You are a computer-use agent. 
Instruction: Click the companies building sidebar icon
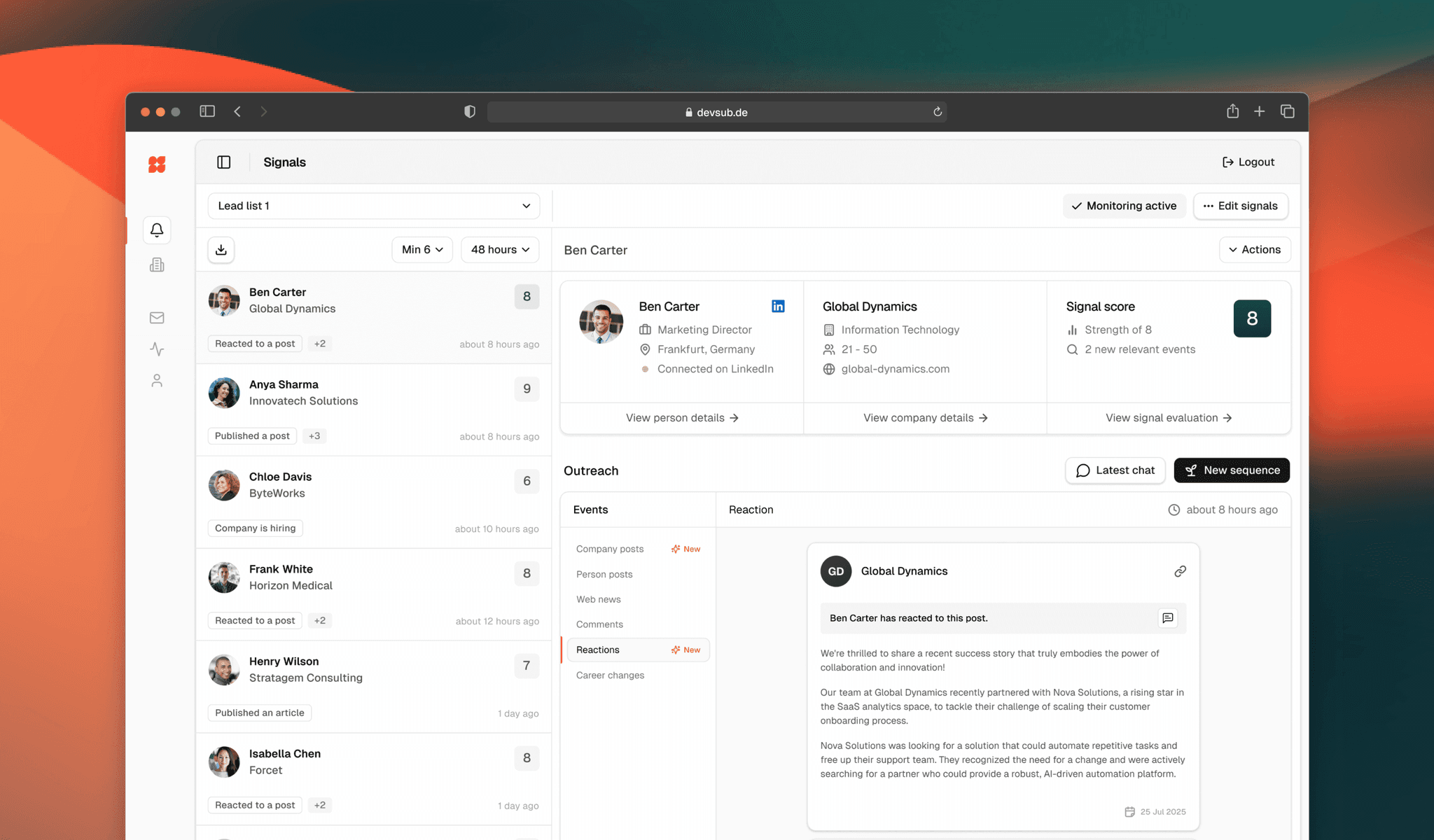(157, 265)
